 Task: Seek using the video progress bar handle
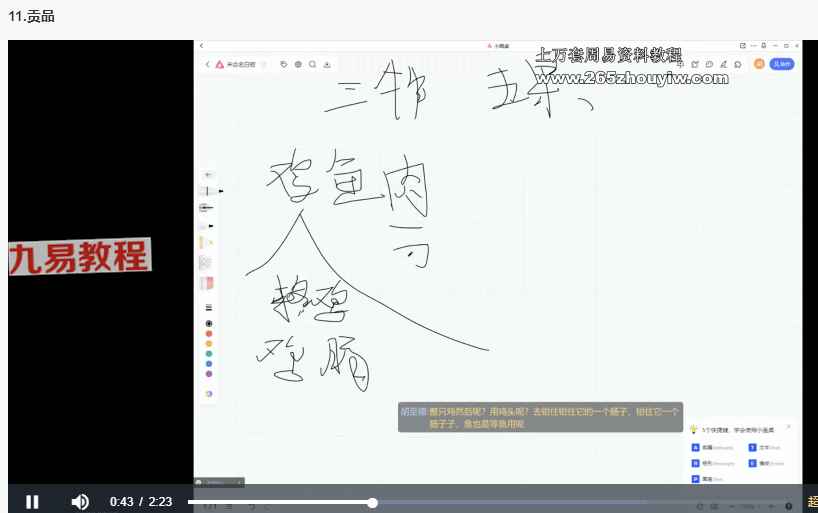[372, 503]
